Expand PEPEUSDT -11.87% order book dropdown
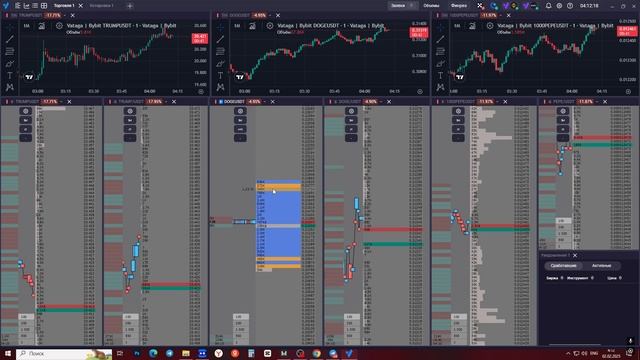 (597, 102)
